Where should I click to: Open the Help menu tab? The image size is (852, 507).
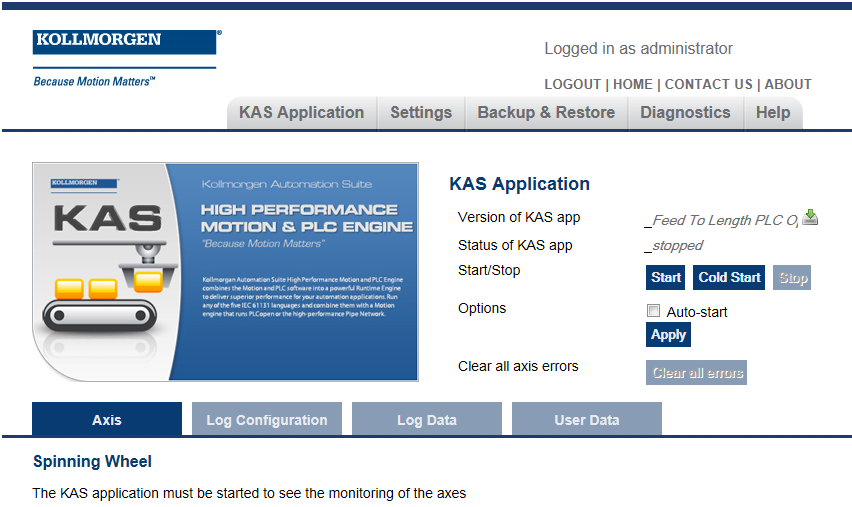pyautogui.click(x=773, y=112)
